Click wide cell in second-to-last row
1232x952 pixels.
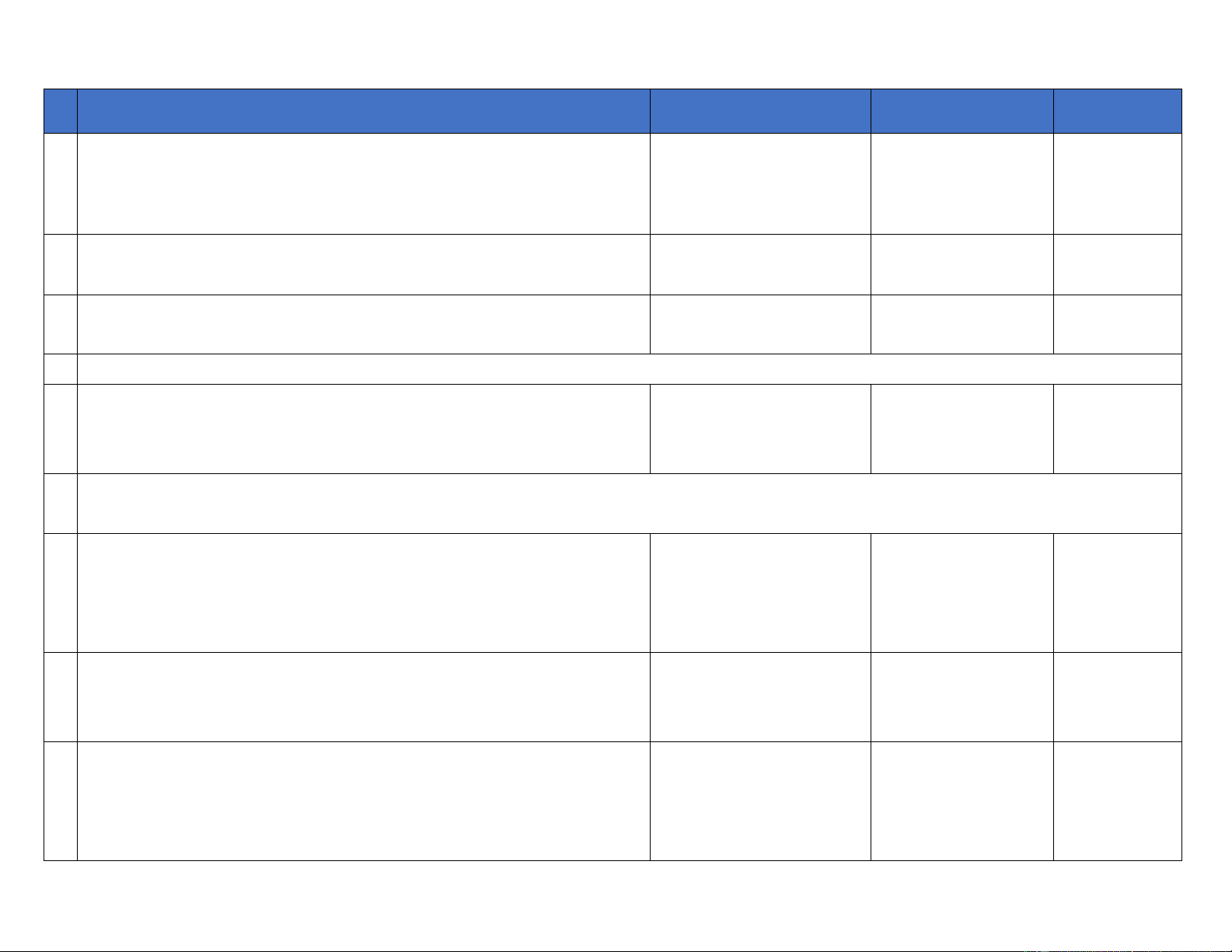(363, 696)
